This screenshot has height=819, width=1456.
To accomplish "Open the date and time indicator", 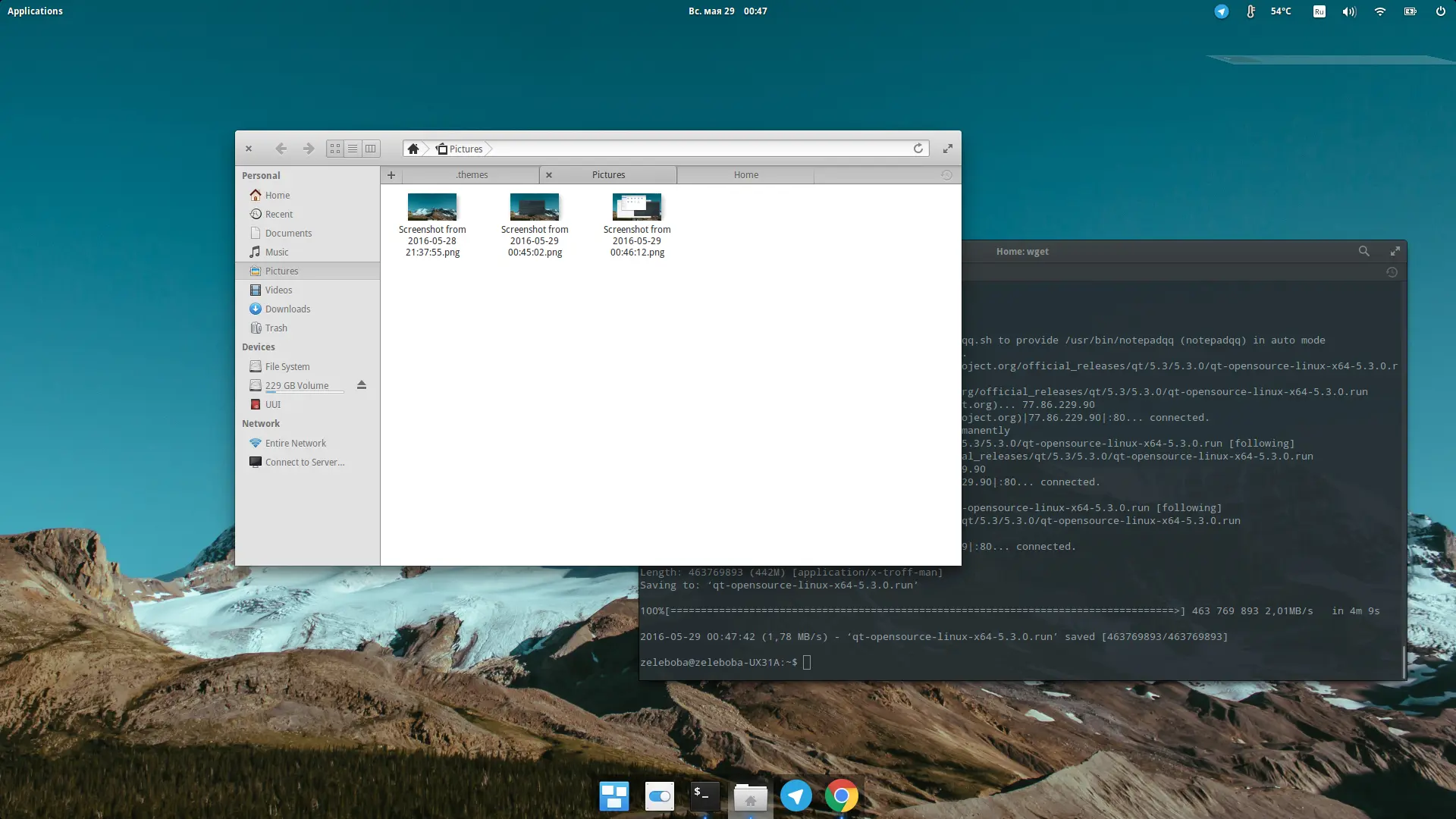I will tap(728, 11).
